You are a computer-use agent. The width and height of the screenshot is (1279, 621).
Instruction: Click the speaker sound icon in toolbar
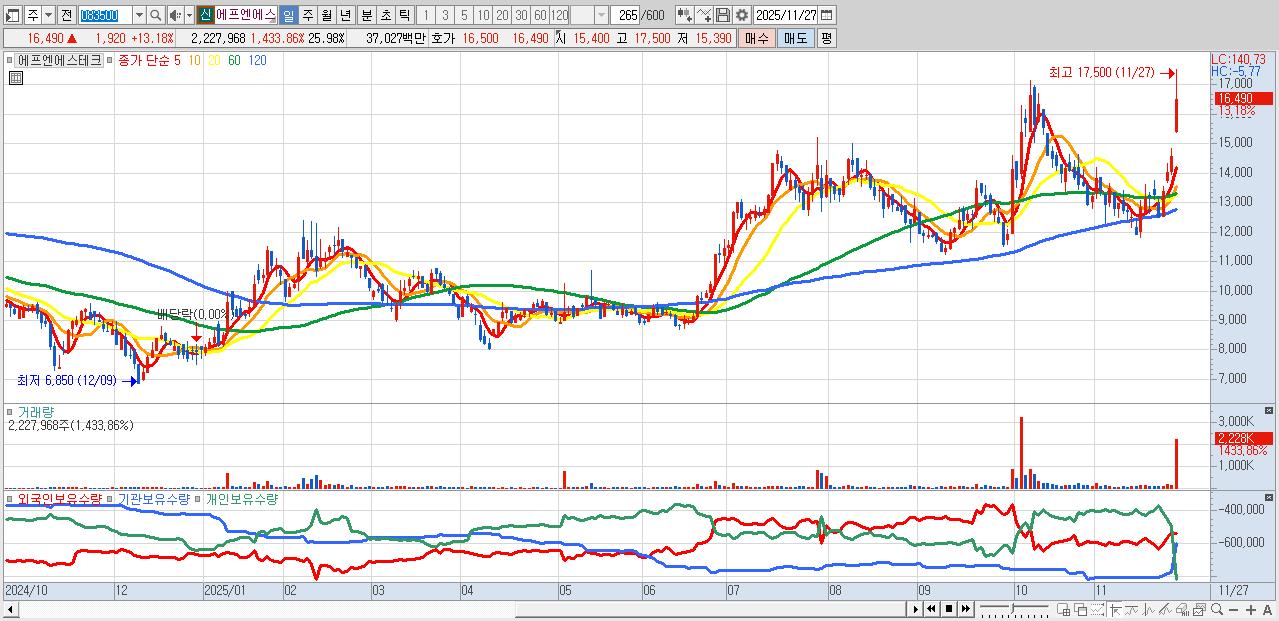(175, 15)
